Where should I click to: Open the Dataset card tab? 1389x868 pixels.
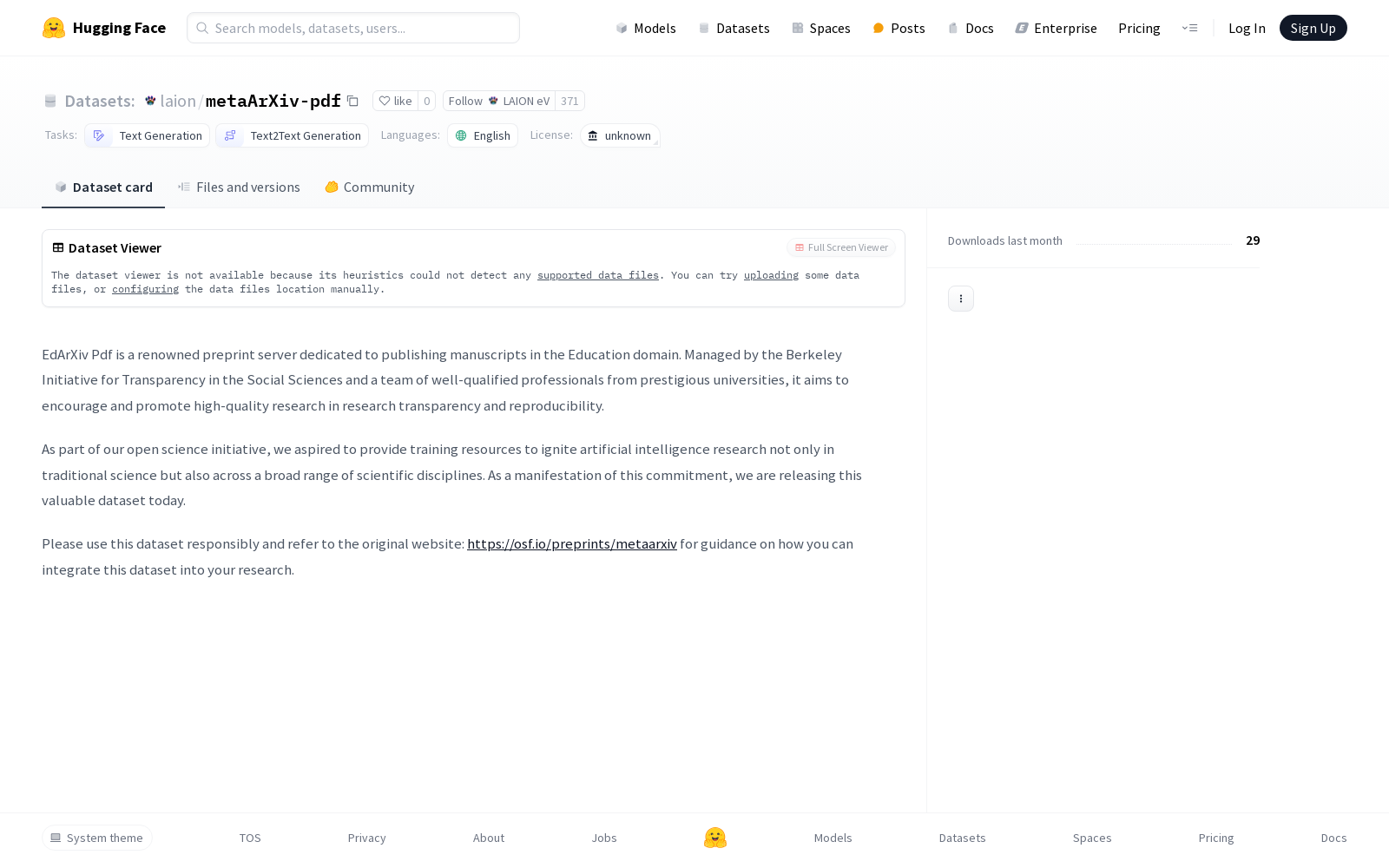click(x=103, y=187)
